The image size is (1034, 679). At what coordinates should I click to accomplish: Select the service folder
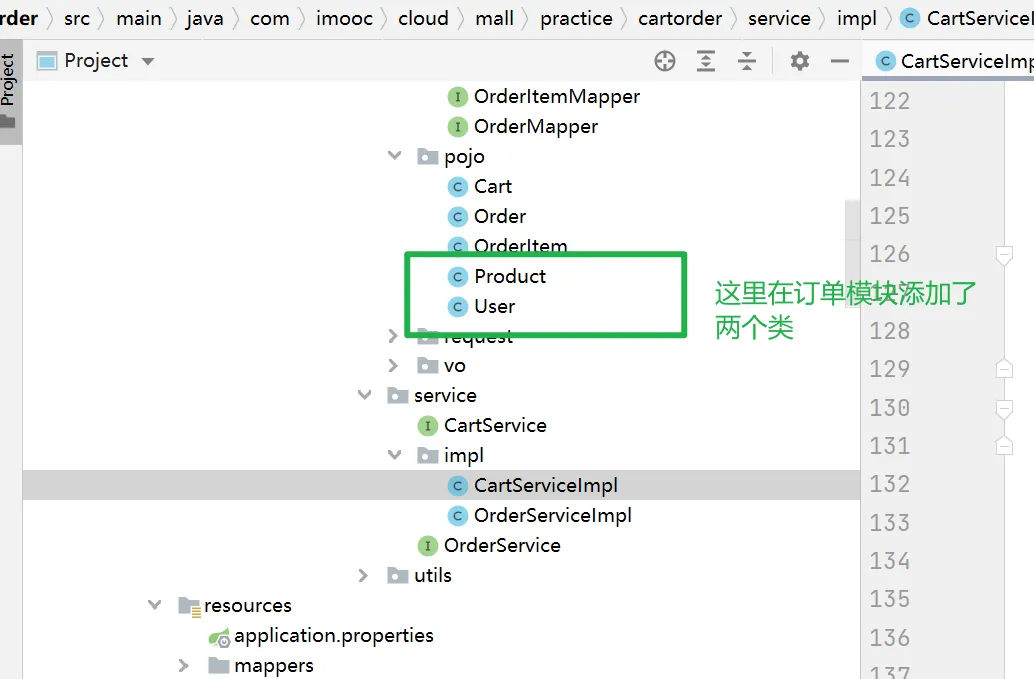(x=445, y=396)
